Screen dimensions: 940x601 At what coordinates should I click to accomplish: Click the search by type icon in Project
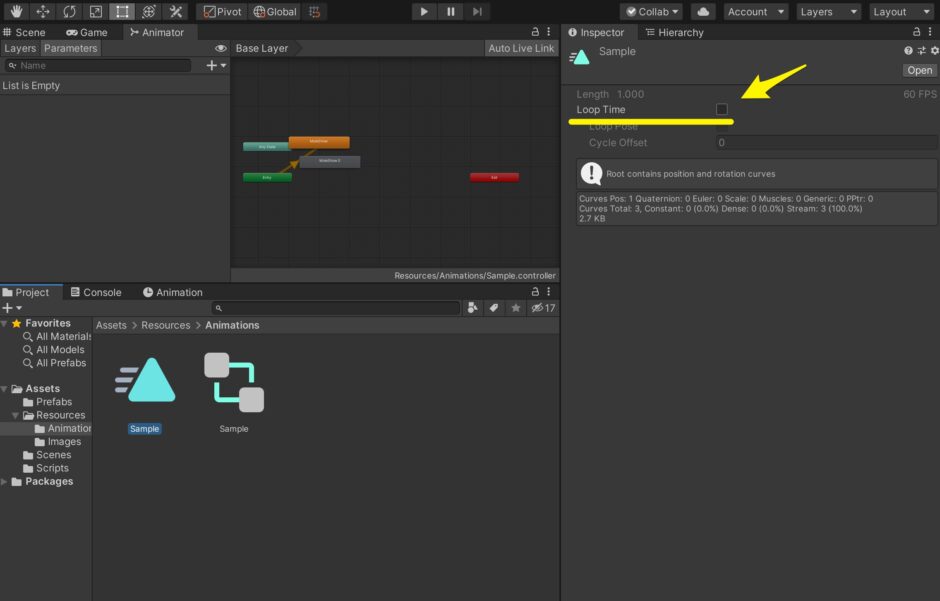473,308
